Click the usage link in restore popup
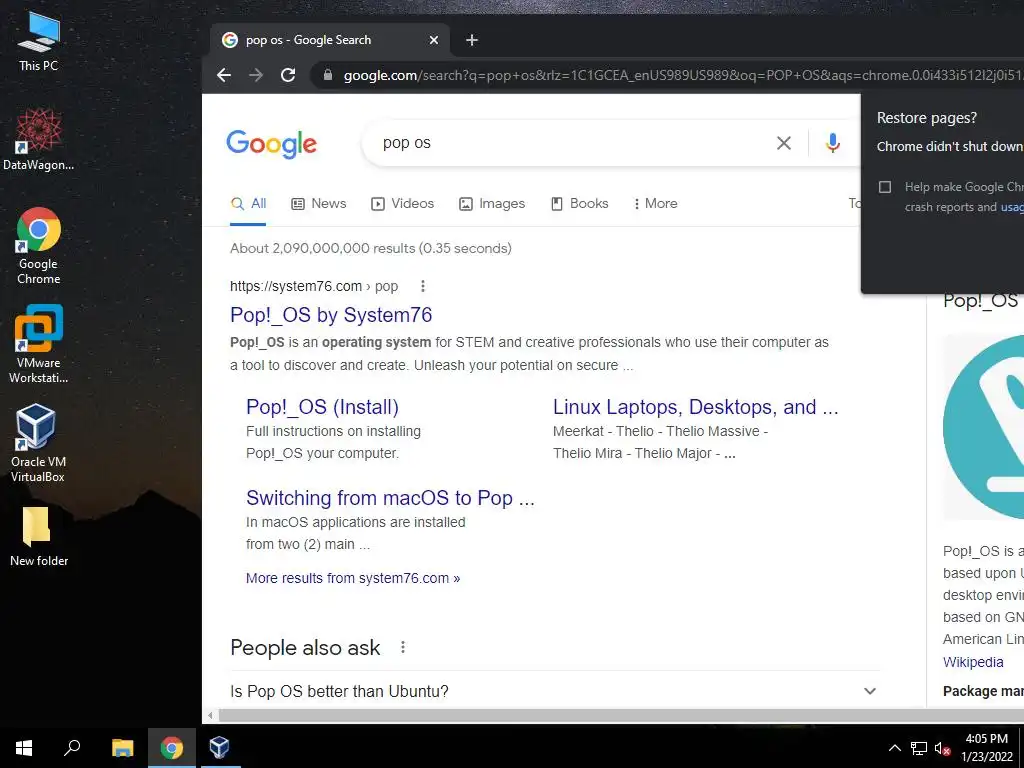 pyautogui.click(x=1012, y=207)
